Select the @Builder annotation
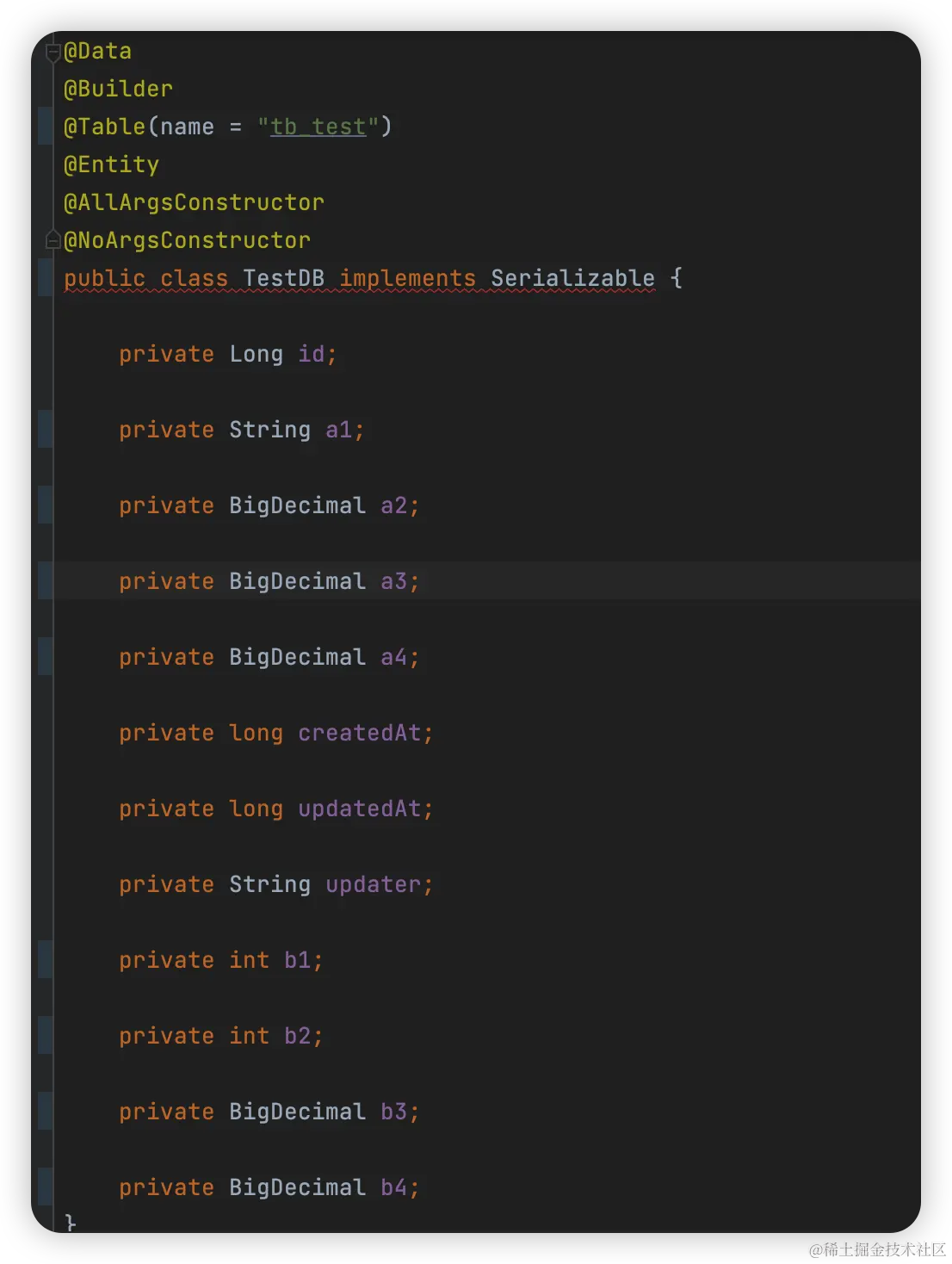This screenshot has width=952, height=1264. coord(119,89)
